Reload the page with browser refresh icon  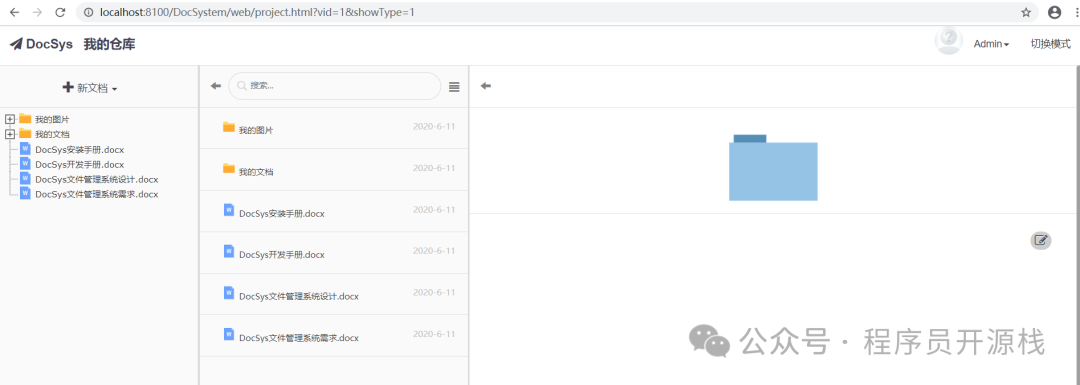pos(60,12)
